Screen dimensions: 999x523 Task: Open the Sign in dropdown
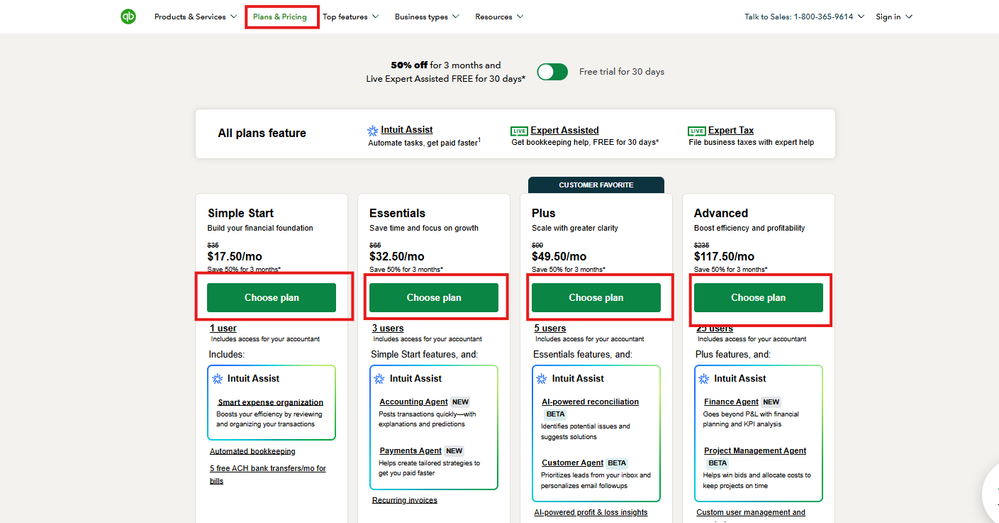894,17
